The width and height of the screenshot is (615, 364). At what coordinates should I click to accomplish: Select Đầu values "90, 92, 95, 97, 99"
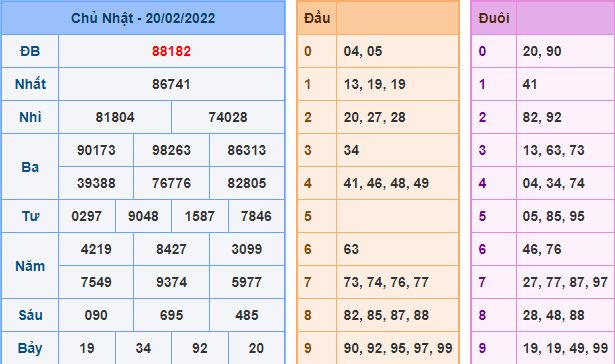[x=398, y=348]
